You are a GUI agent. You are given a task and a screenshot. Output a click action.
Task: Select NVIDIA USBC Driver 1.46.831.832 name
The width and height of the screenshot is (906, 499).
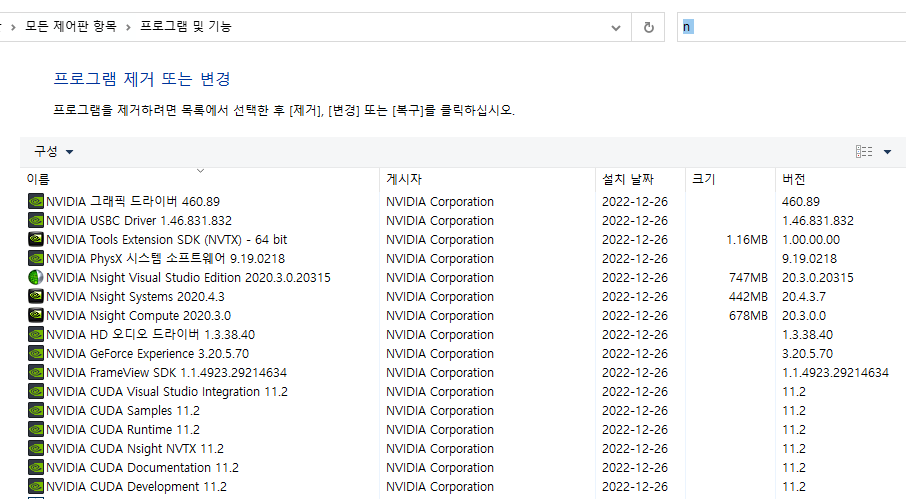point(139,221)
